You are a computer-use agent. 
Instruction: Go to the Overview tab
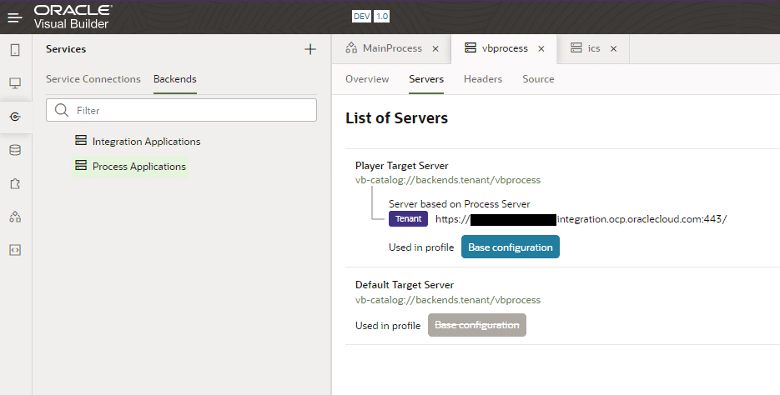pos(367,79)
